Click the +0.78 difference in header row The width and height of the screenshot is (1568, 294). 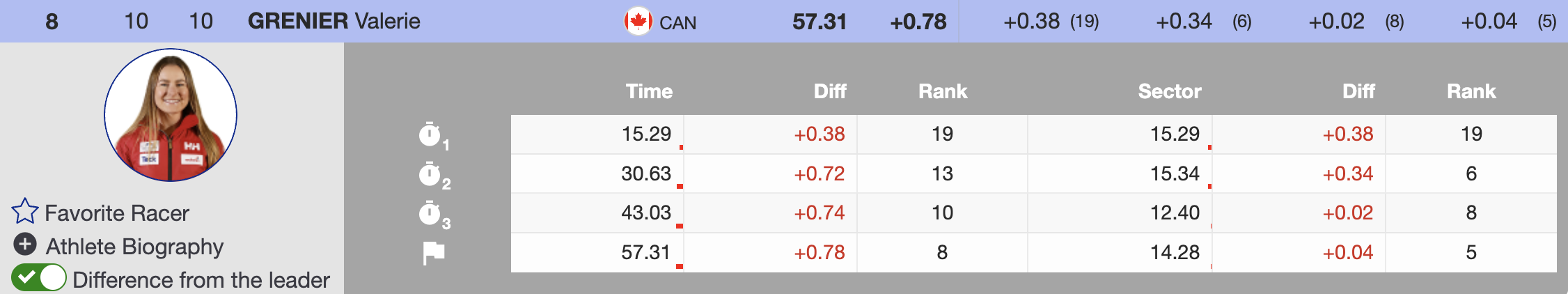click(918, 22)
